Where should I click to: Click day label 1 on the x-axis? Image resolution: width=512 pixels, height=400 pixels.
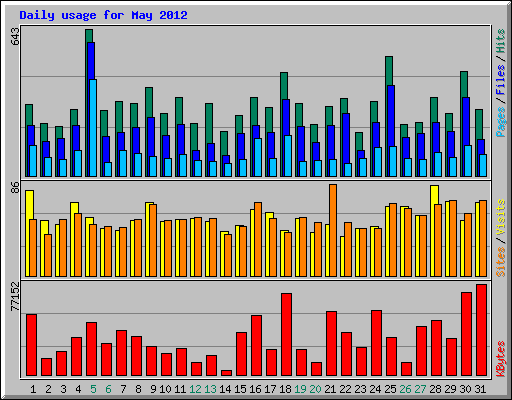33,389
